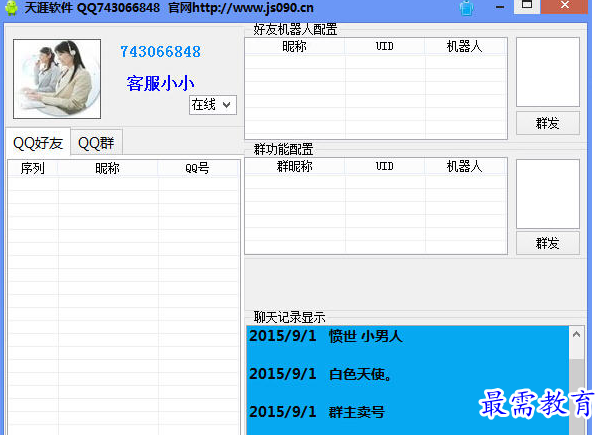Click 机器人 header in 好友机器人配置 table
The width and height of the screenshot is (603, 435).
click(465, 47)
